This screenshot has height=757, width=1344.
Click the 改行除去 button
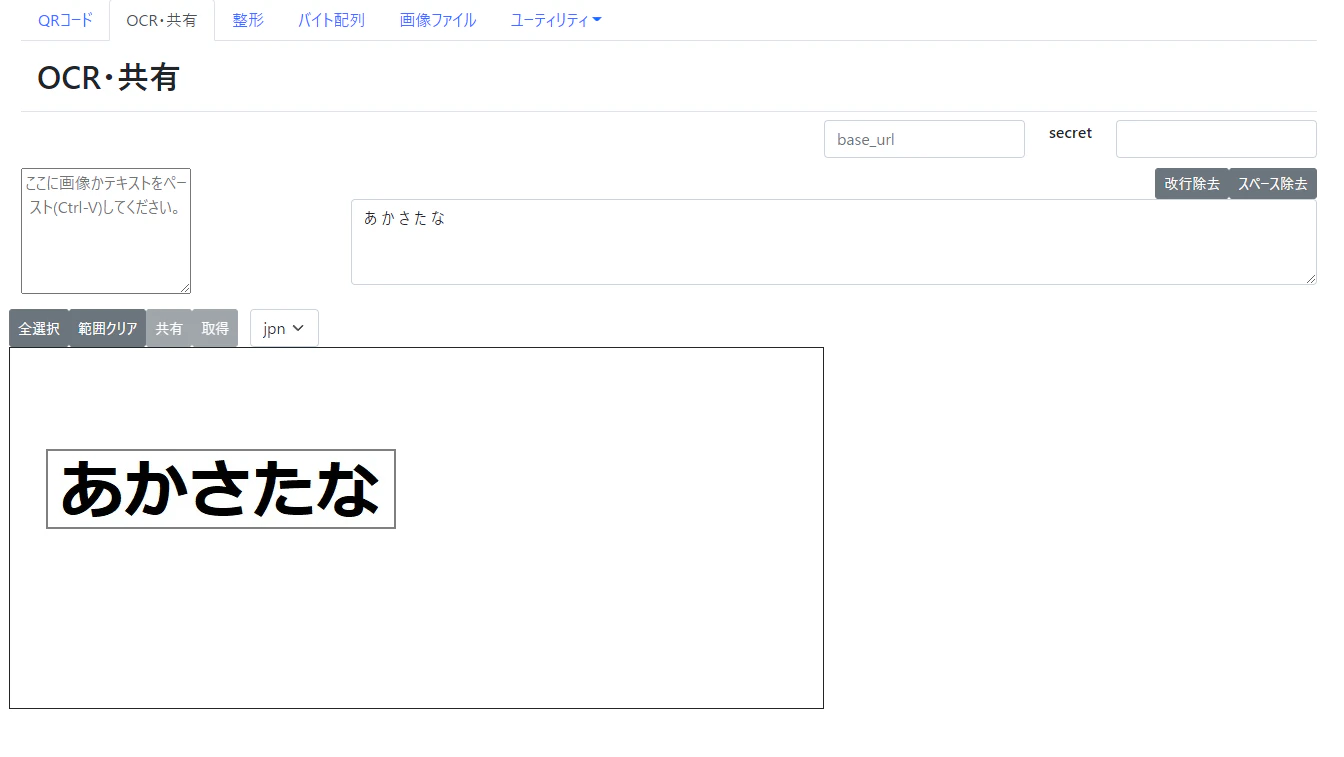(1192, 184)
